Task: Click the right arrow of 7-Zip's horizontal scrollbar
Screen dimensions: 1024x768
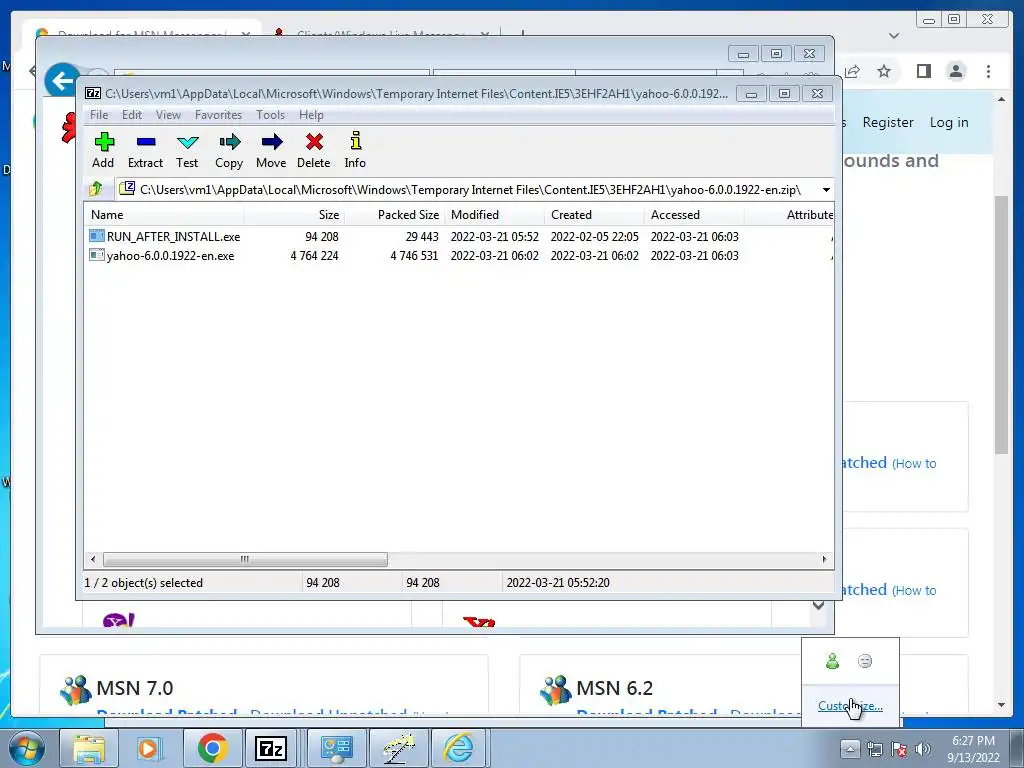Action: pyautogui.click(x=824, y=559)
